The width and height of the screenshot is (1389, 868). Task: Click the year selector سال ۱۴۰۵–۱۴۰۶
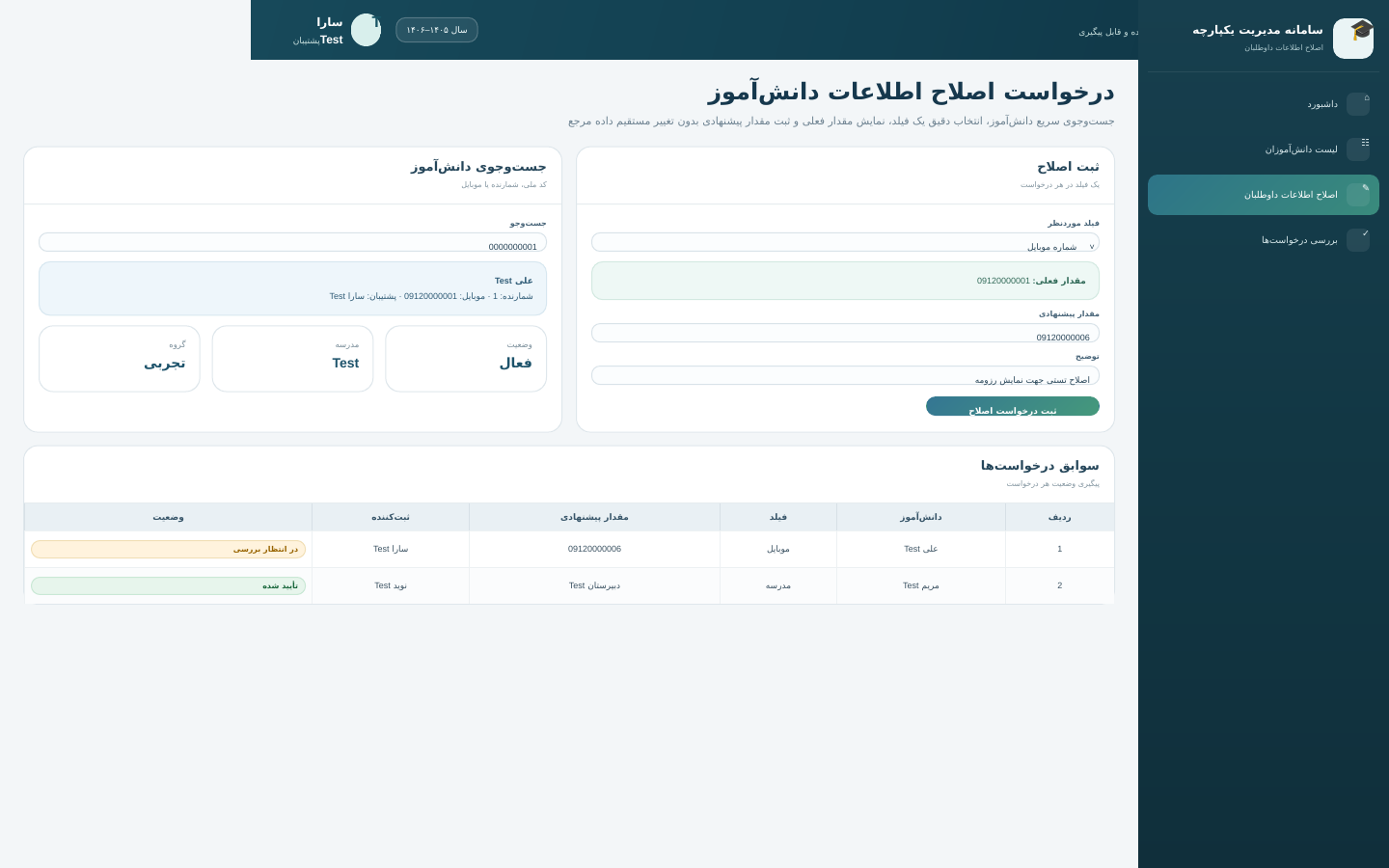coord(437,30)
